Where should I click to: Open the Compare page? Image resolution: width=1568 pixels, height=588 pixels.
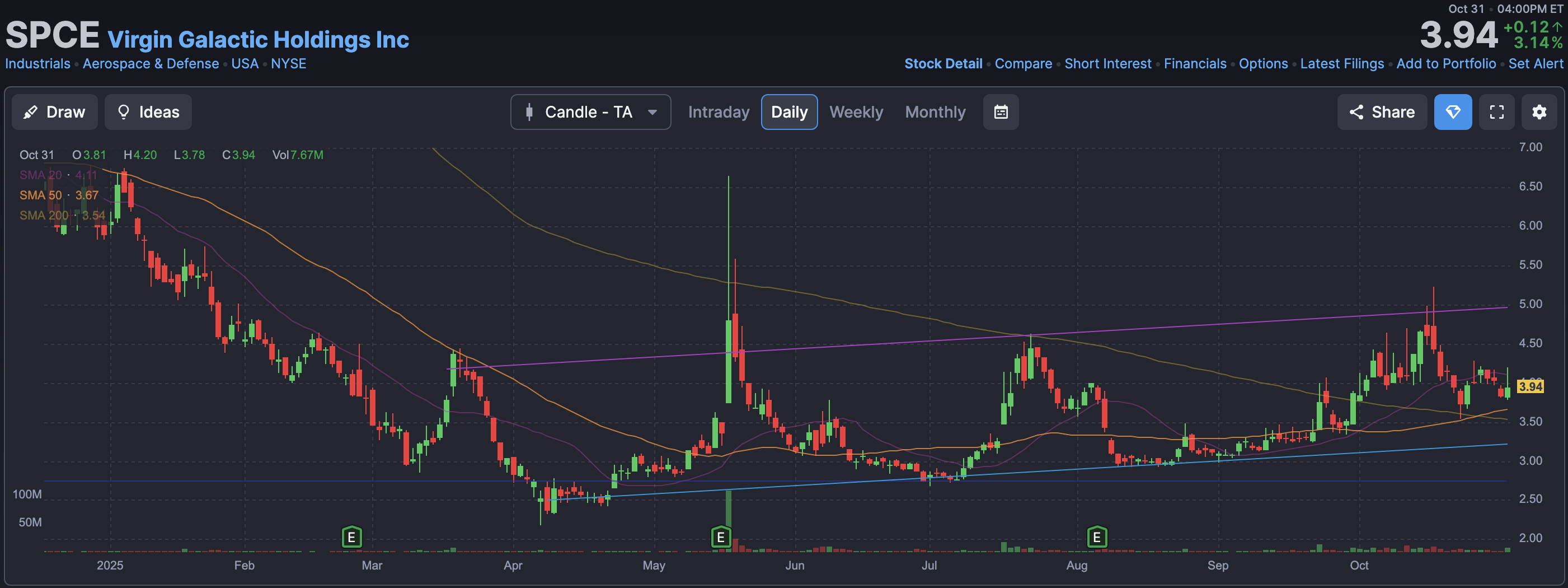[x=1023, y=64]
